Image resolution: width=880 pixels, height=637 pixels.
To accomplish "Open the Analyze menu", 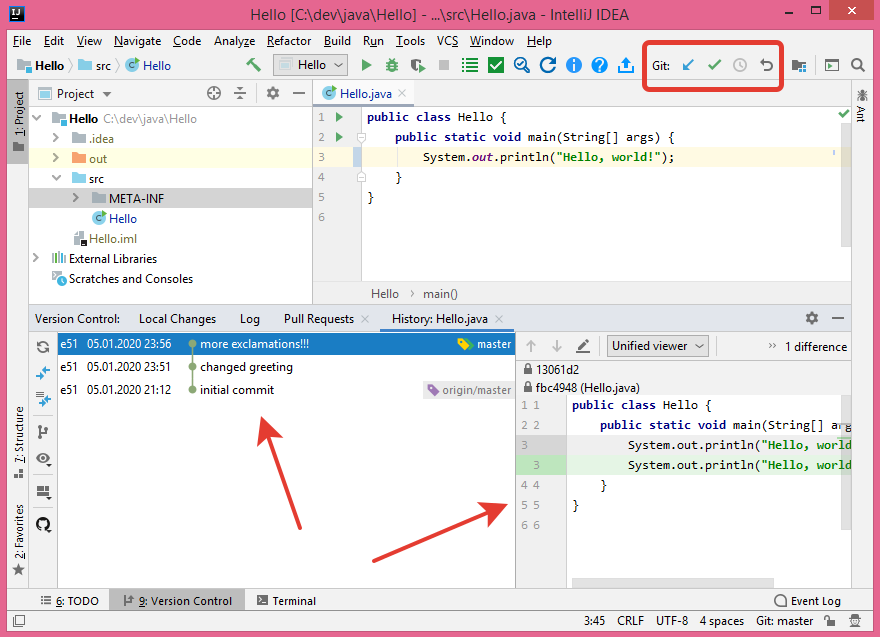I will [x=235, y=41].
